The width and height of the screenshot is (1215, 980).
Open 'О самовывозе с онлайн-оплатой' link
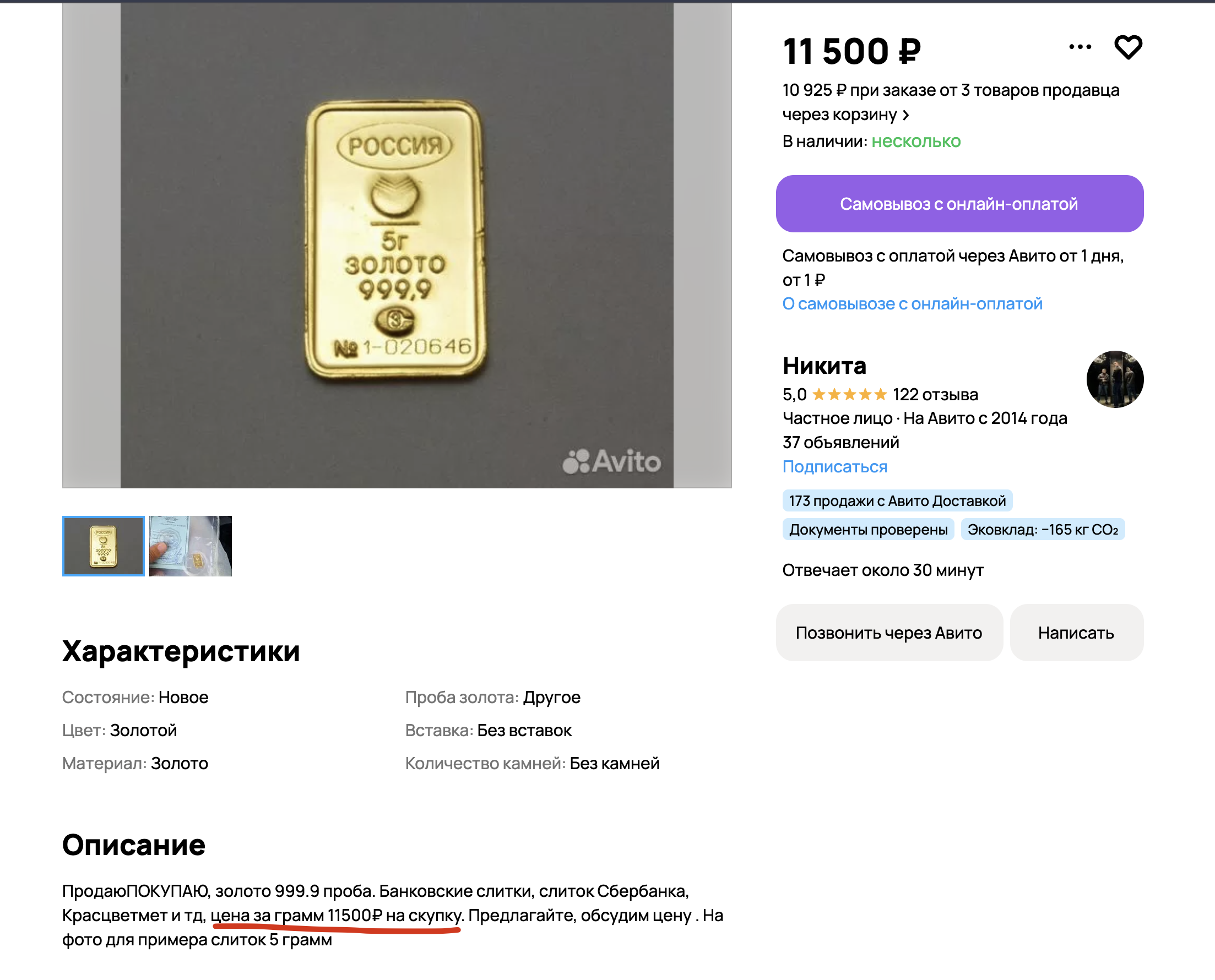[912, 304]
